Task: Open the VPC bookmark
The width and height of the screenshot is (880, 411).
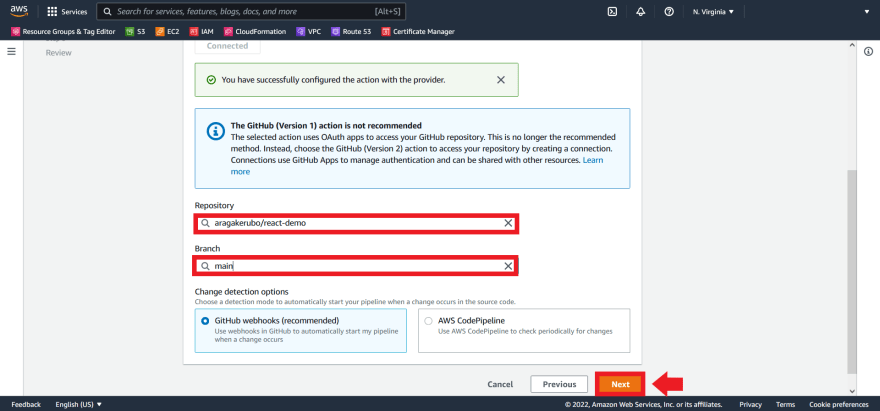Action: click(309, 31)
